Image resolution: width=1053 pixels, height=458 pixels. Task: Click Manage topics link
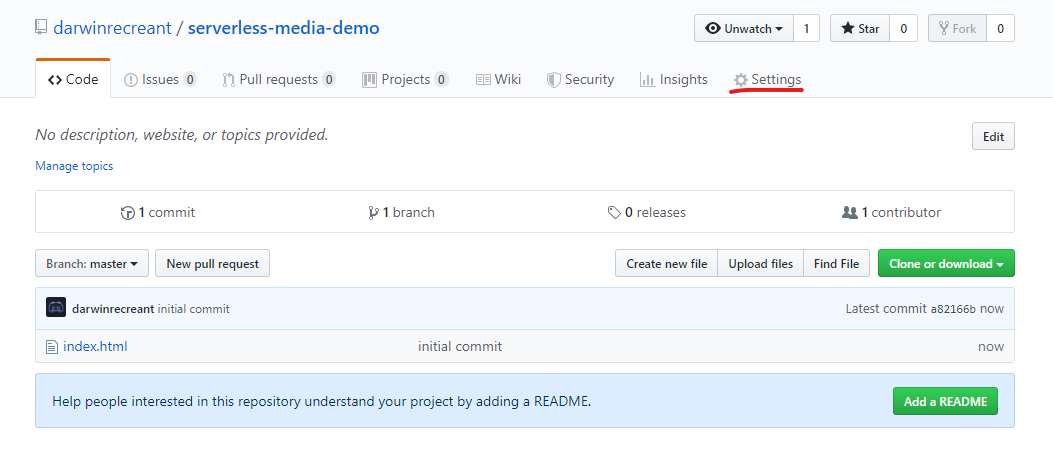click(74, 166)
